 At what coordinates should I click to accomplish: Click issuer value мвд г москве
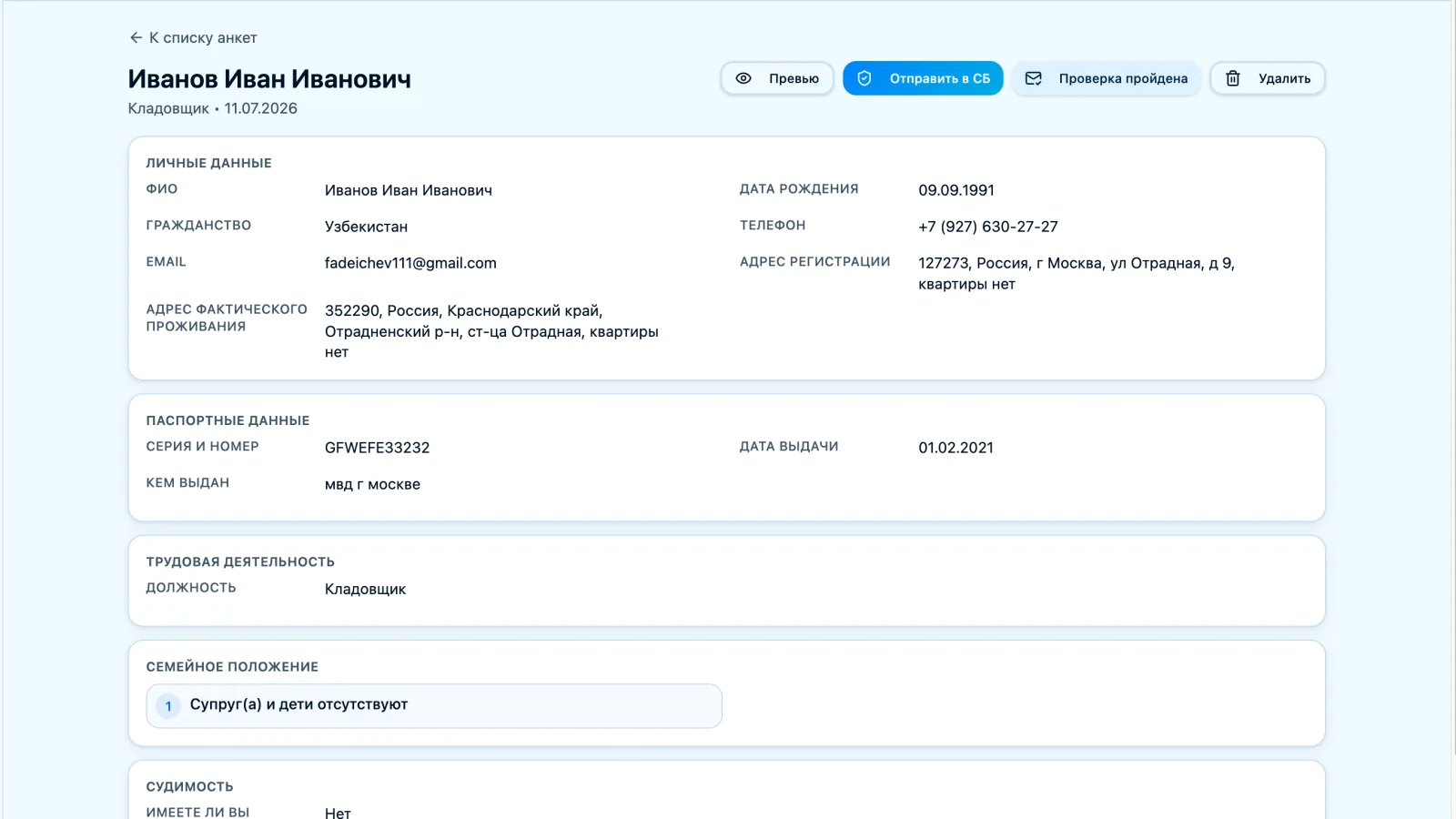pos(372,484)
